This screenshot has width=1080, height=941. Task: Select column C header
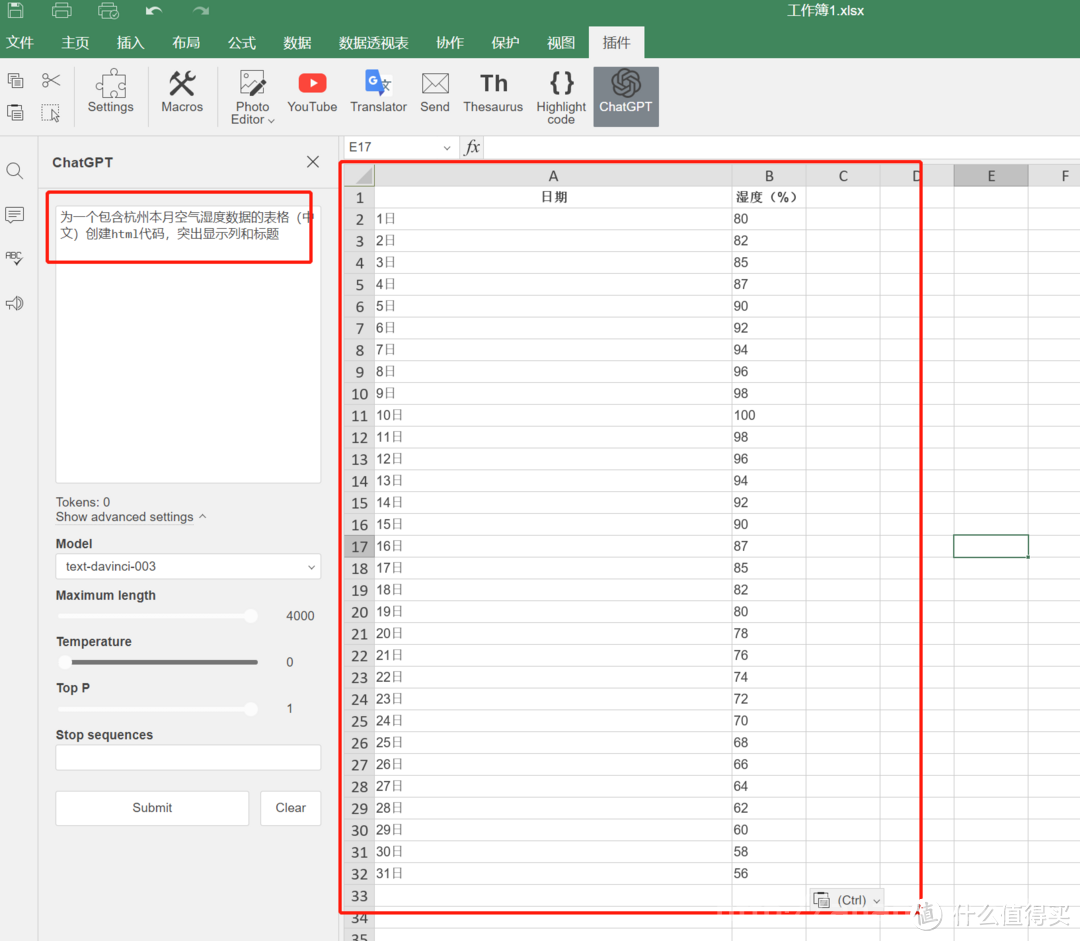point(843,176)
